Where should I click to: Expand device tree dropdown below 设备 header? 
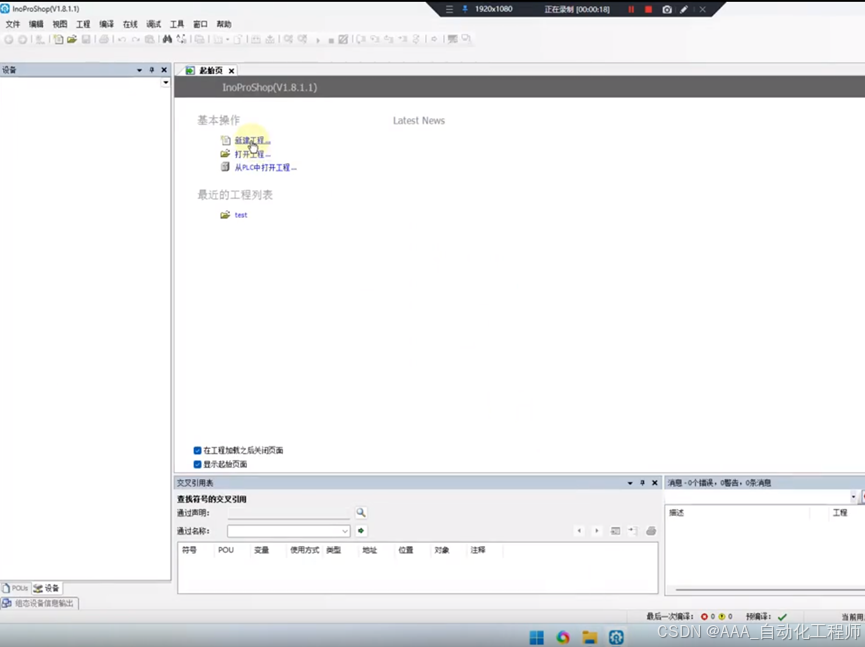165,82
